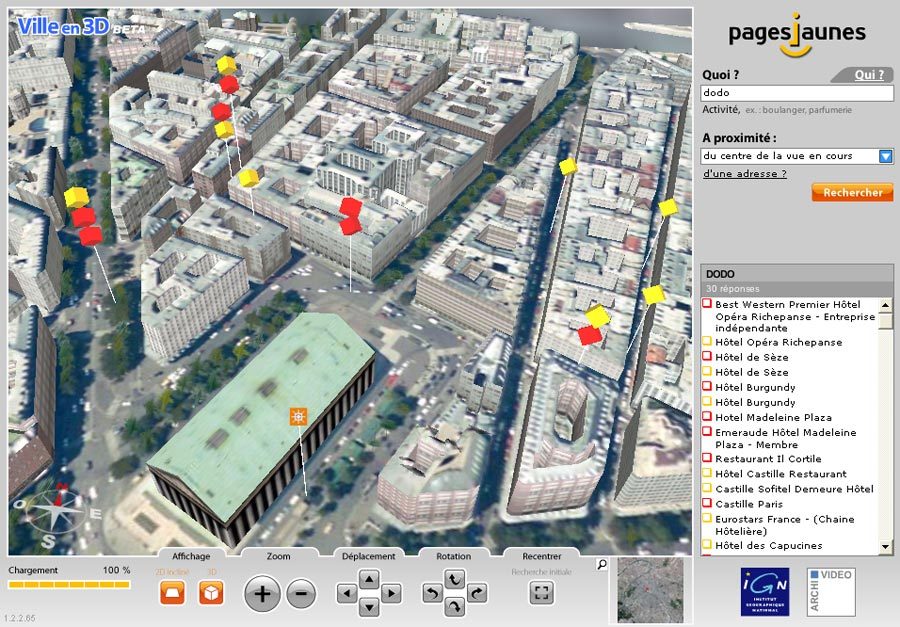Follow the "d'une adresse ?" link
The width and height of the screenshot is (900, 627).
[x=744, y=174]
